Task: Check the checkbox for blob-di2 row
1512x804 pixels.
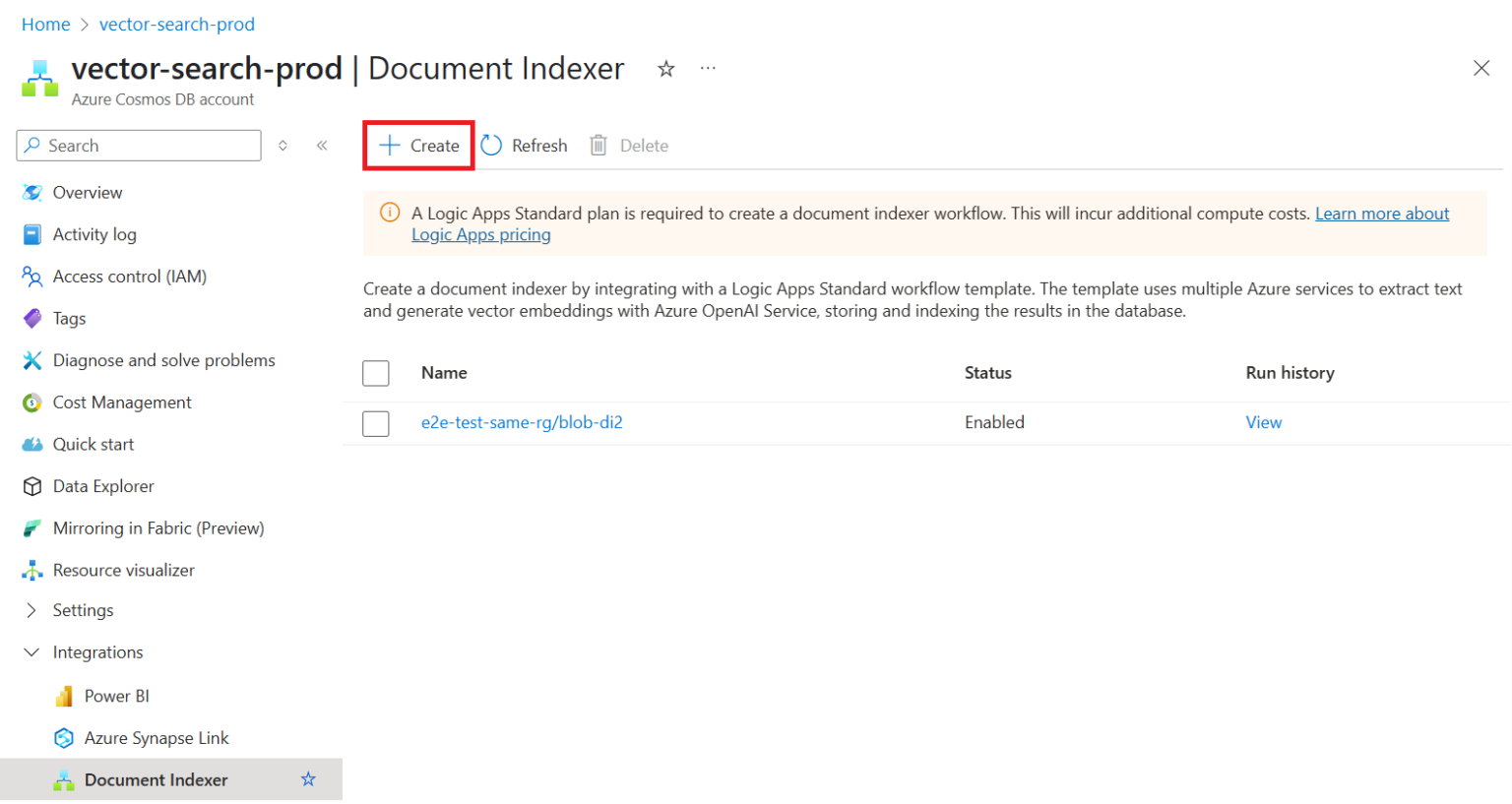Action: tap(375, 423)
